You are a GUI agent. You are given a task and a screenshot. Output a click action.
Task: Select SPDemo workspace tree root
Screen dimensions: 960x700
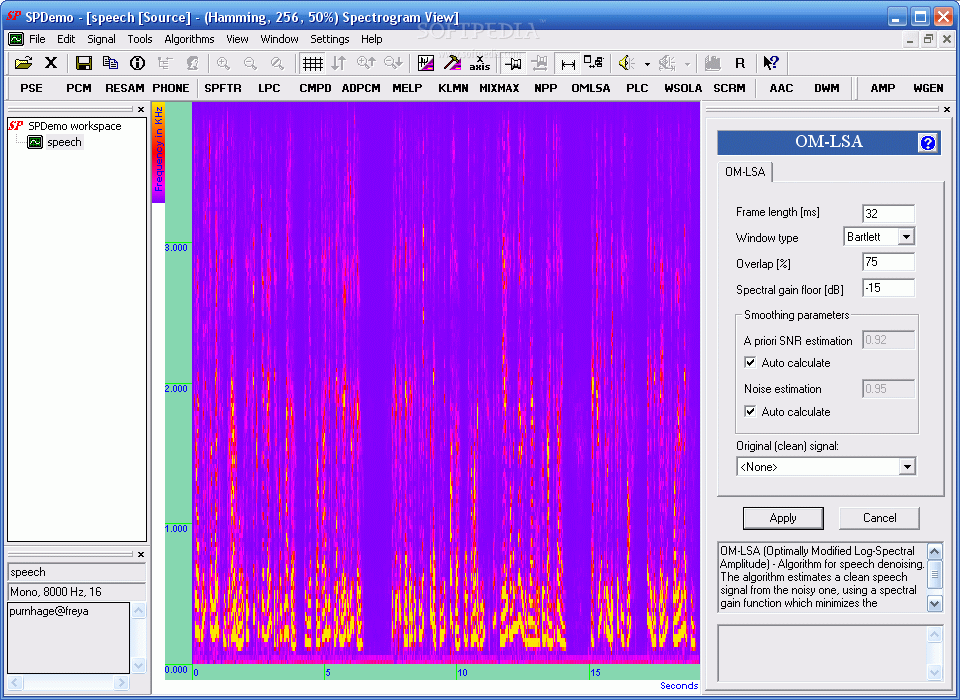point(75,126)
